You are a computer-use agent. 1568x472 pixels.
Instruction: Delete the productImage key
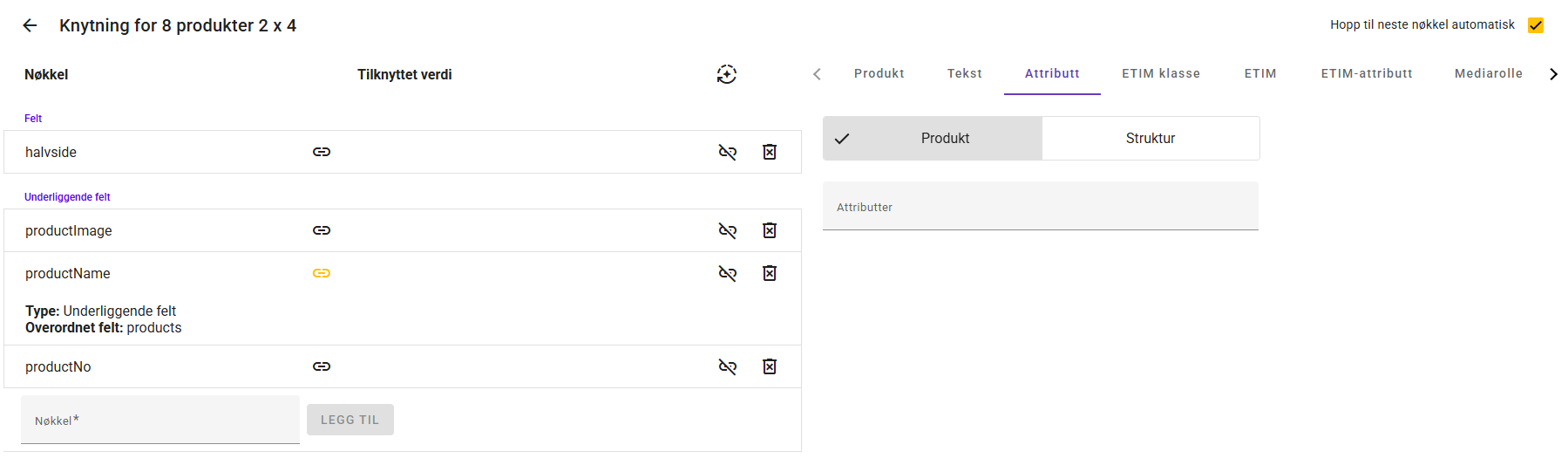(x=770, y=230)
